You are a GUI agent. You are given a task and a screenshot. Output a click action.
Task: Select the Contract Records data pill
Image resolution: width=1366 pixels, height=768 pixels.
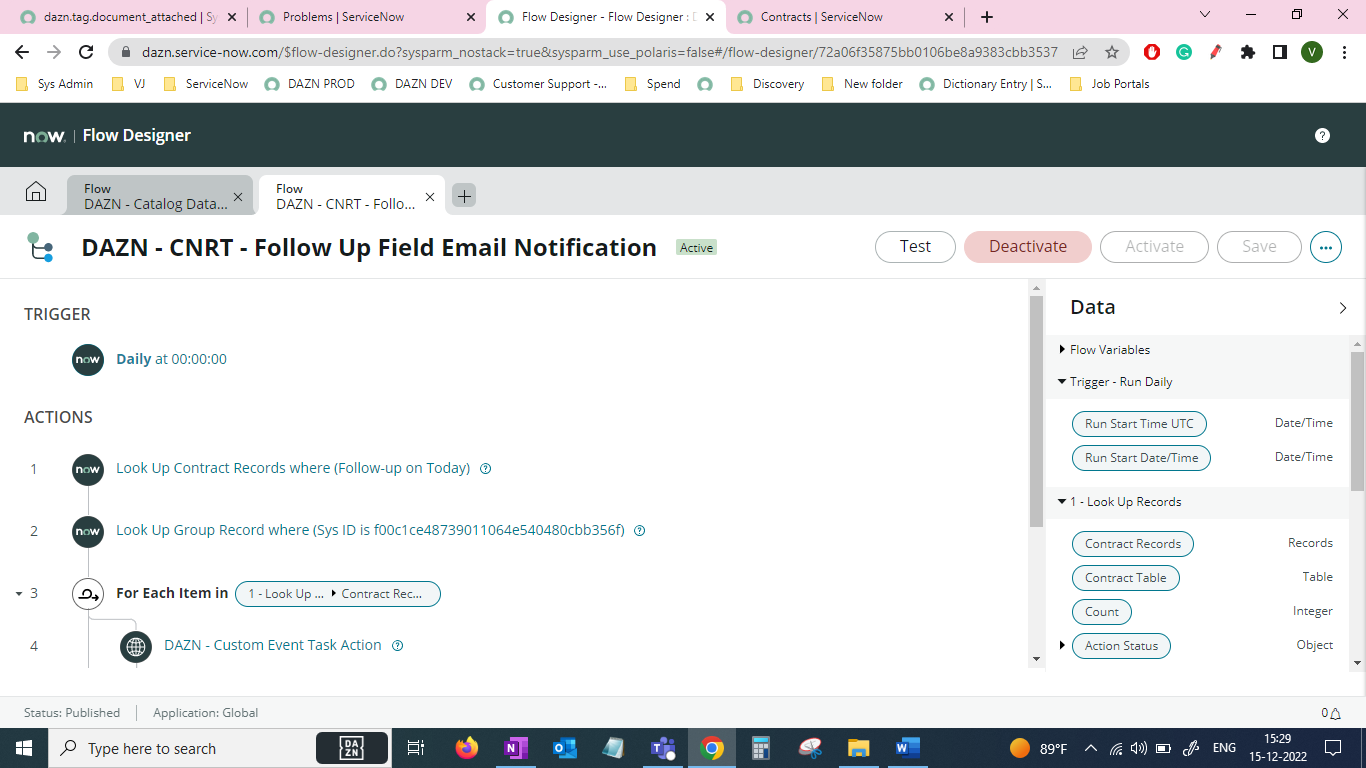(x=1133, y=544)
